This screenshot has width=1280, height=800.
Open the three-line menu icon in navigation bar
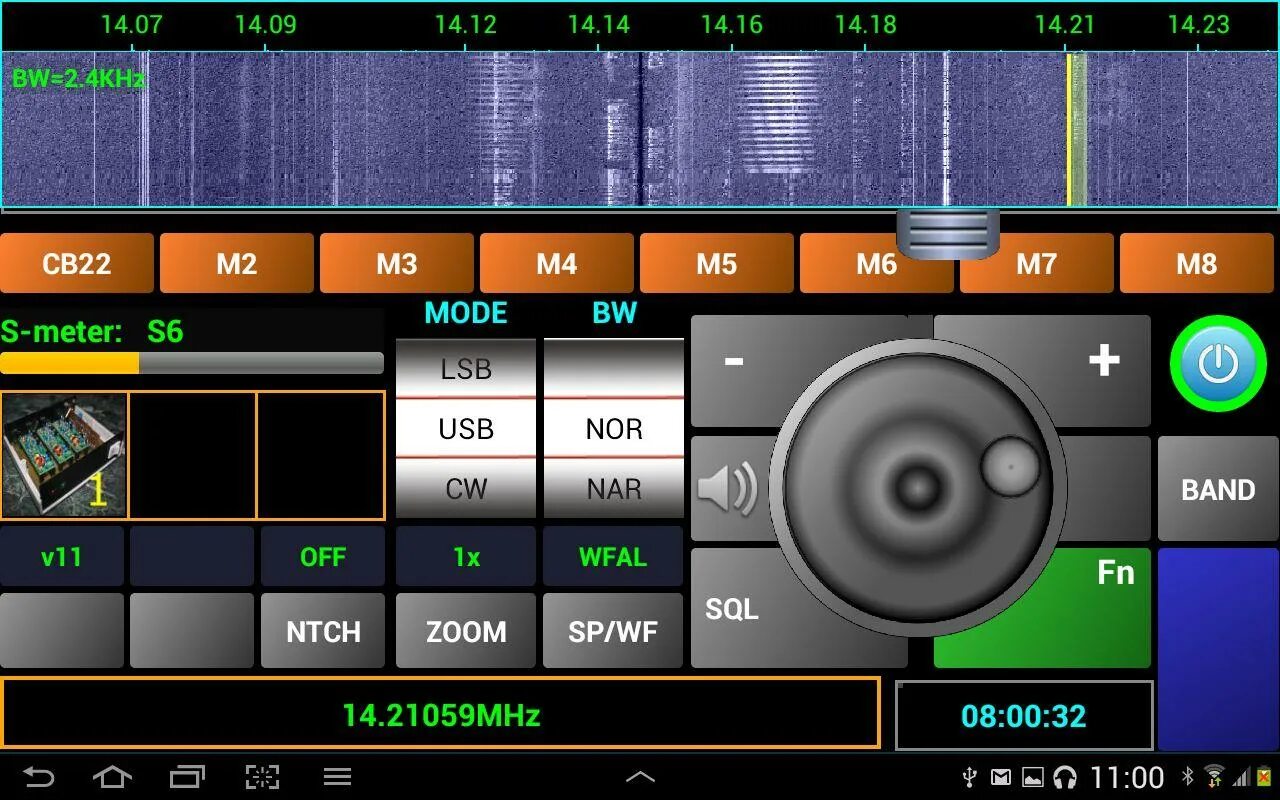tap(337, 776)
